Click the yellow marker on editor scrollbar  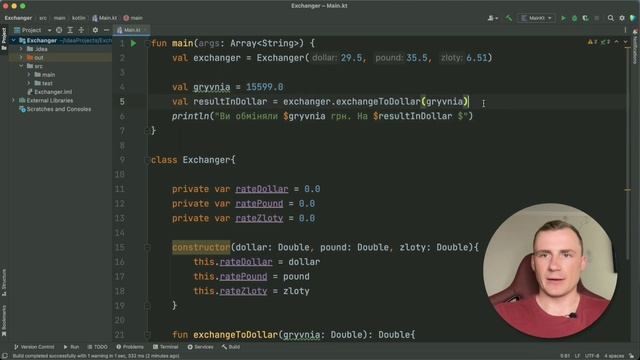(627, 190)
